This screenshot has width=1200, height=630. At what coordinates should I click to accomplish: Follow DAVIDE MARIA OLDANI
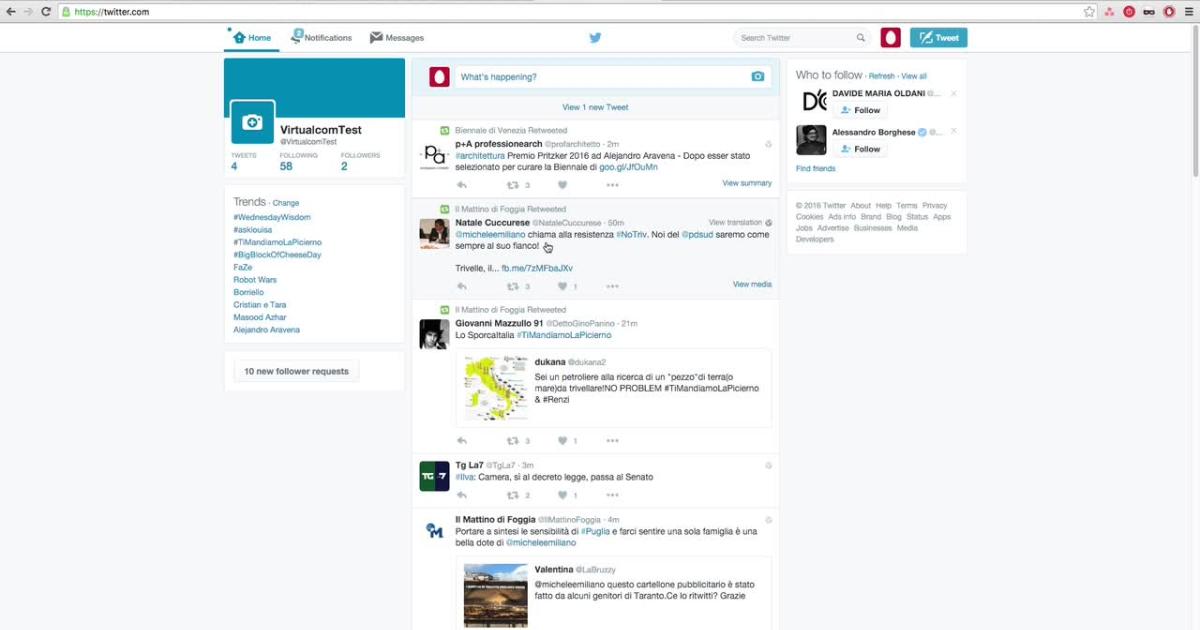click(860, 110)
